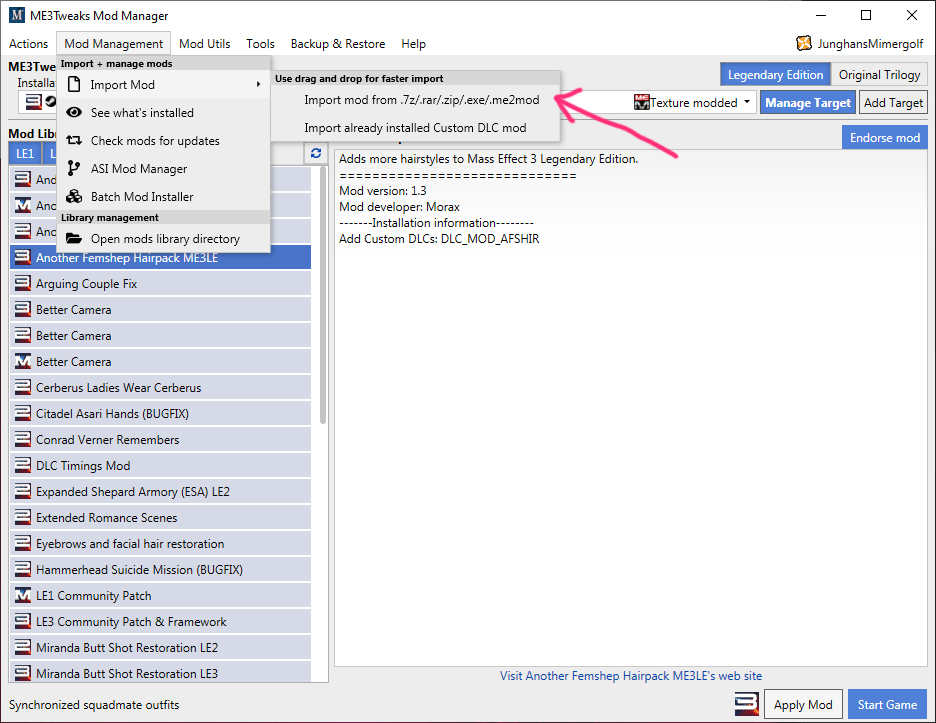Open the Help menu

(413, 44)
